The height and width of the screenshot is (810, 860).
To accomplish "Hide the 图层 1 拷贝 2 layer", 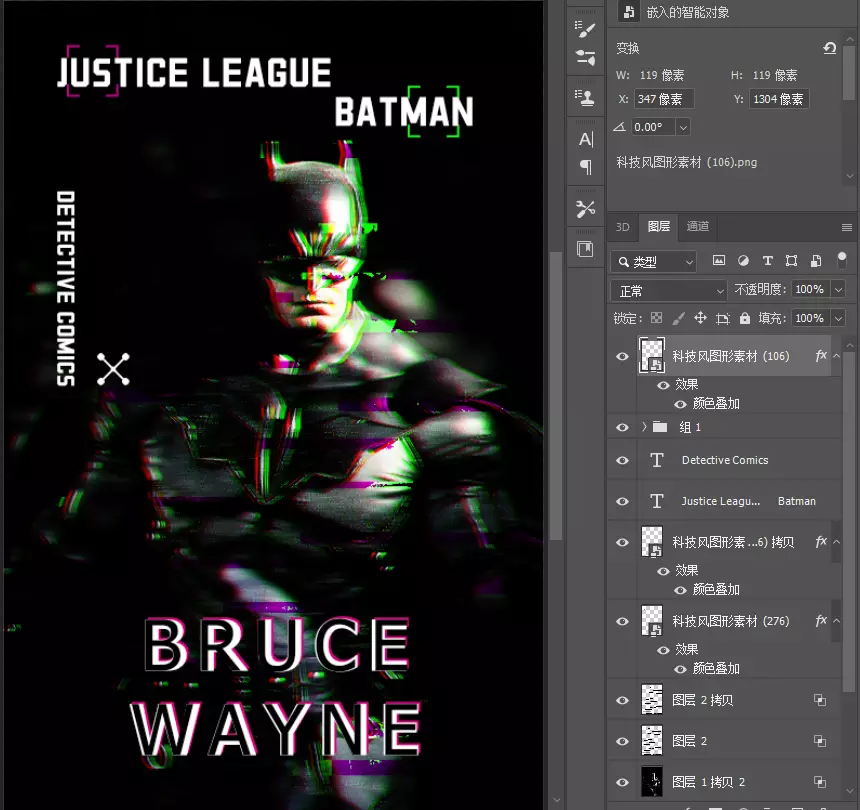I will click(x=622, y=783).
